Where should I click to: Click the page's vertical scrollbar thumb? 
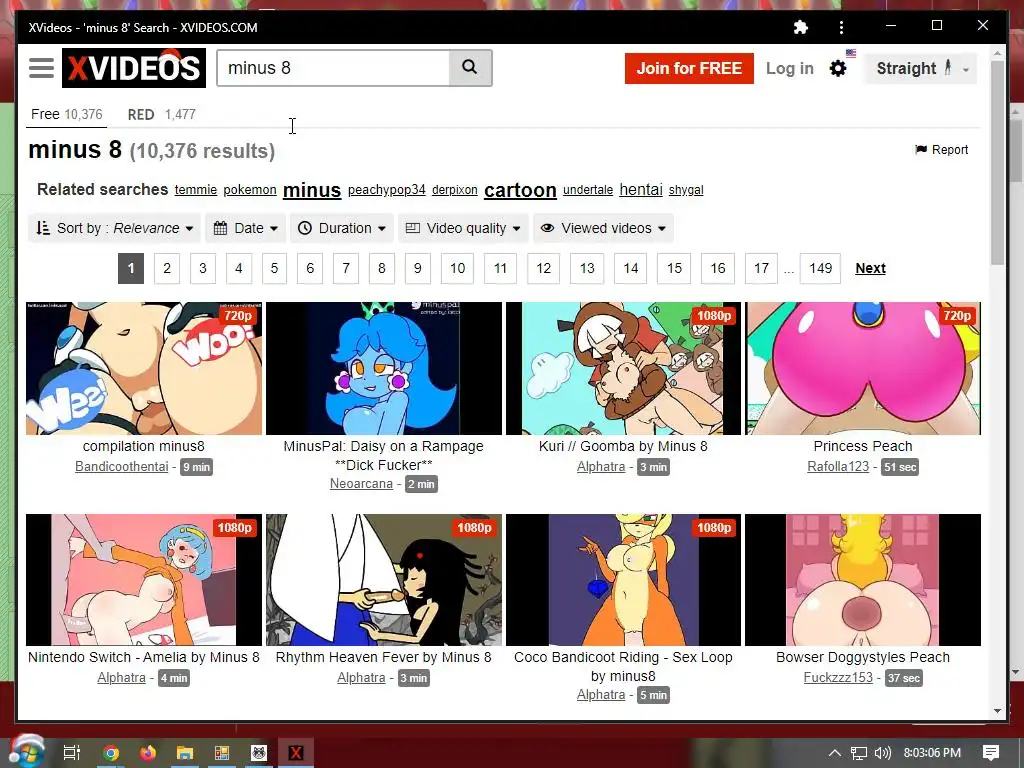[x=997, y=163]
